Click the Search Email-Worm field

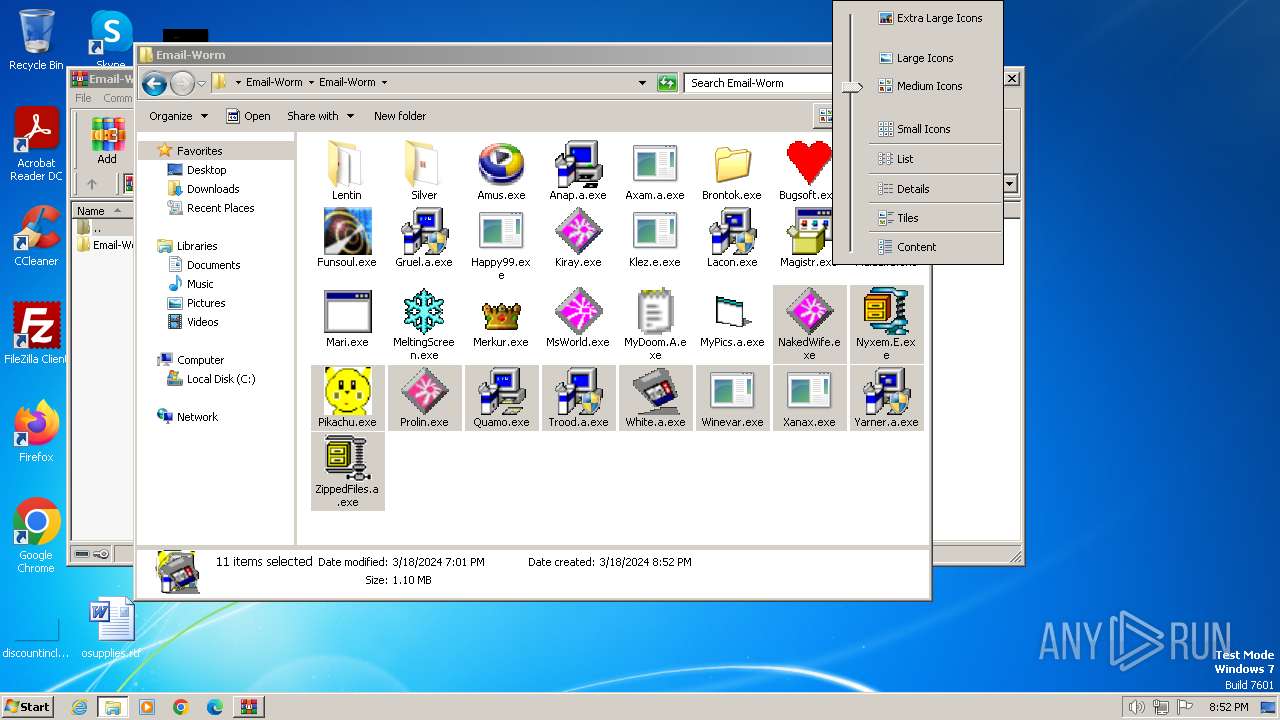[x=760, y=83]
